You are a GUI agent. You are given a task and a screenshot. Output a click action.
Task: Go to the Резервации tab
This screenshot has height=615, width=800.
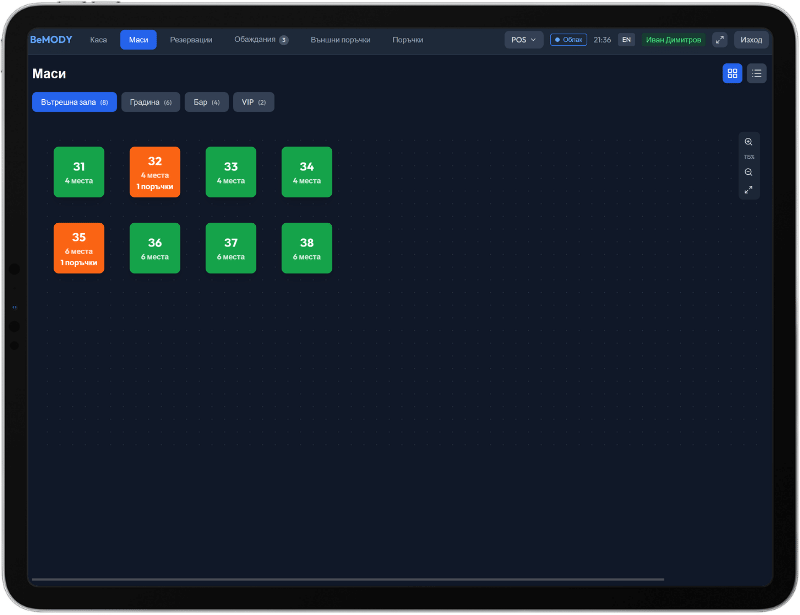click(191, 40)
